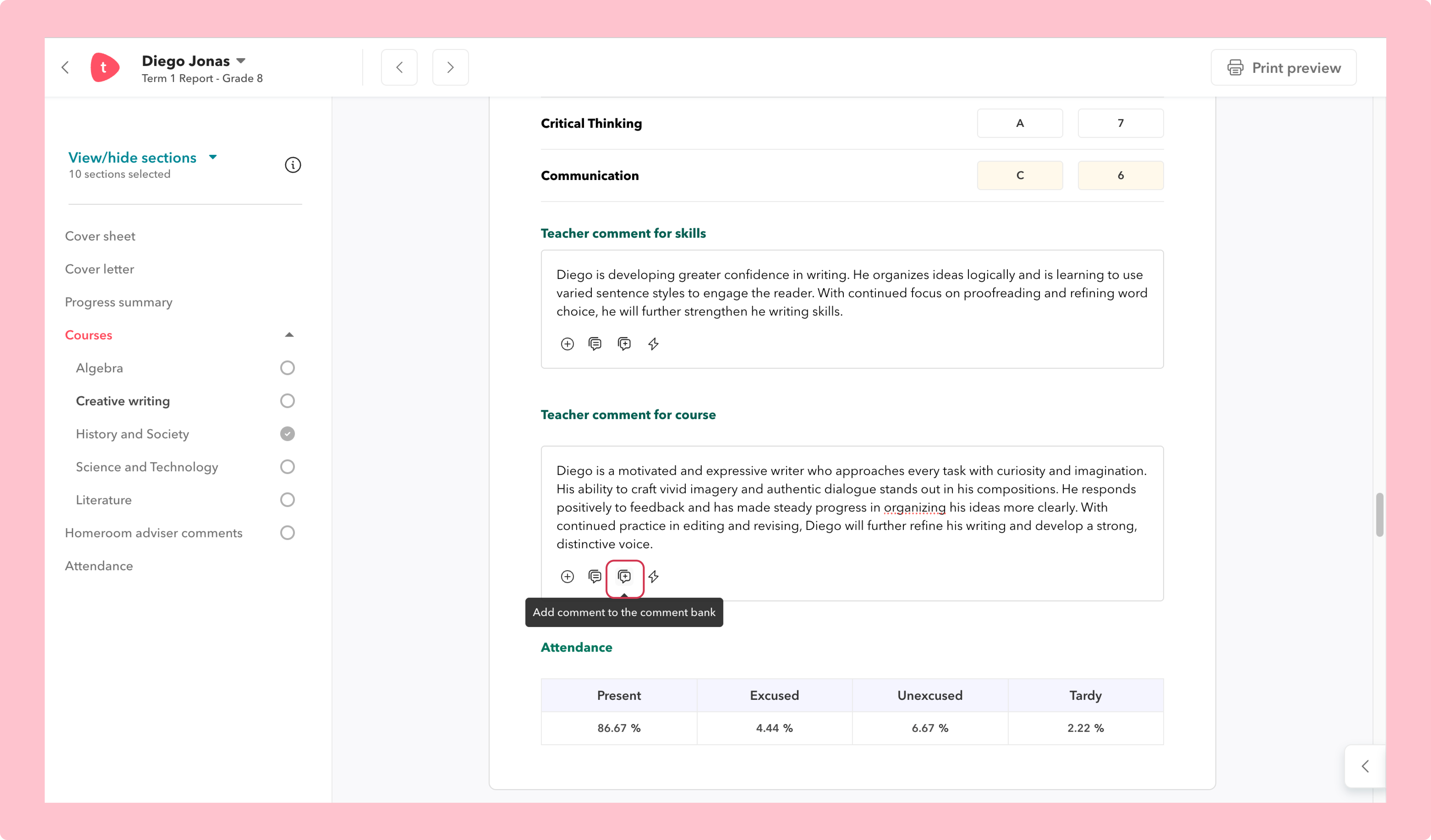The image size is (1431, 840).
Task: Select the Progress summary section
Action: pyautogui.click(x=119, y=302)
